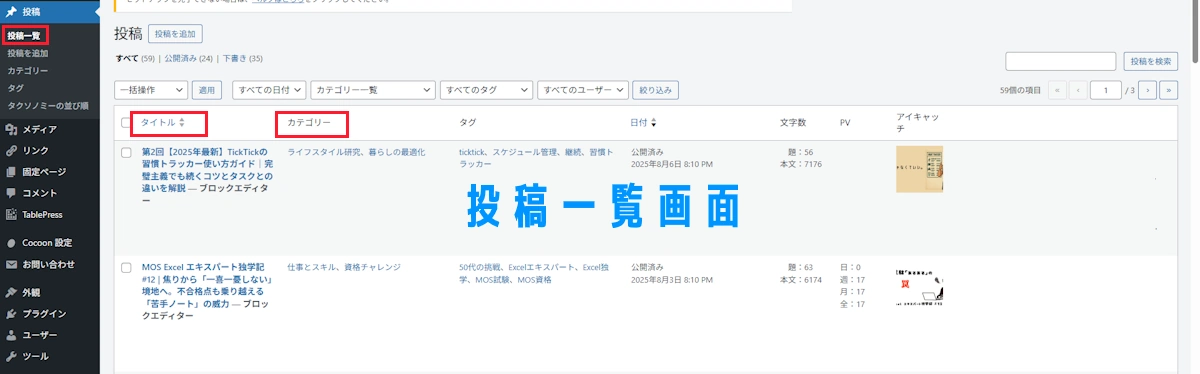Click the 投稿を追加 button beside page title

(x=175, y=35)
